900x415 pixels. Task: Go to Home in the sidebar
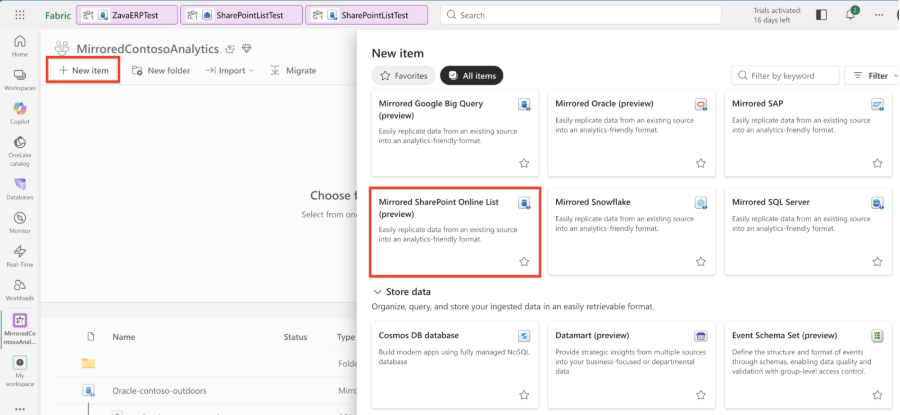[20, 46]
